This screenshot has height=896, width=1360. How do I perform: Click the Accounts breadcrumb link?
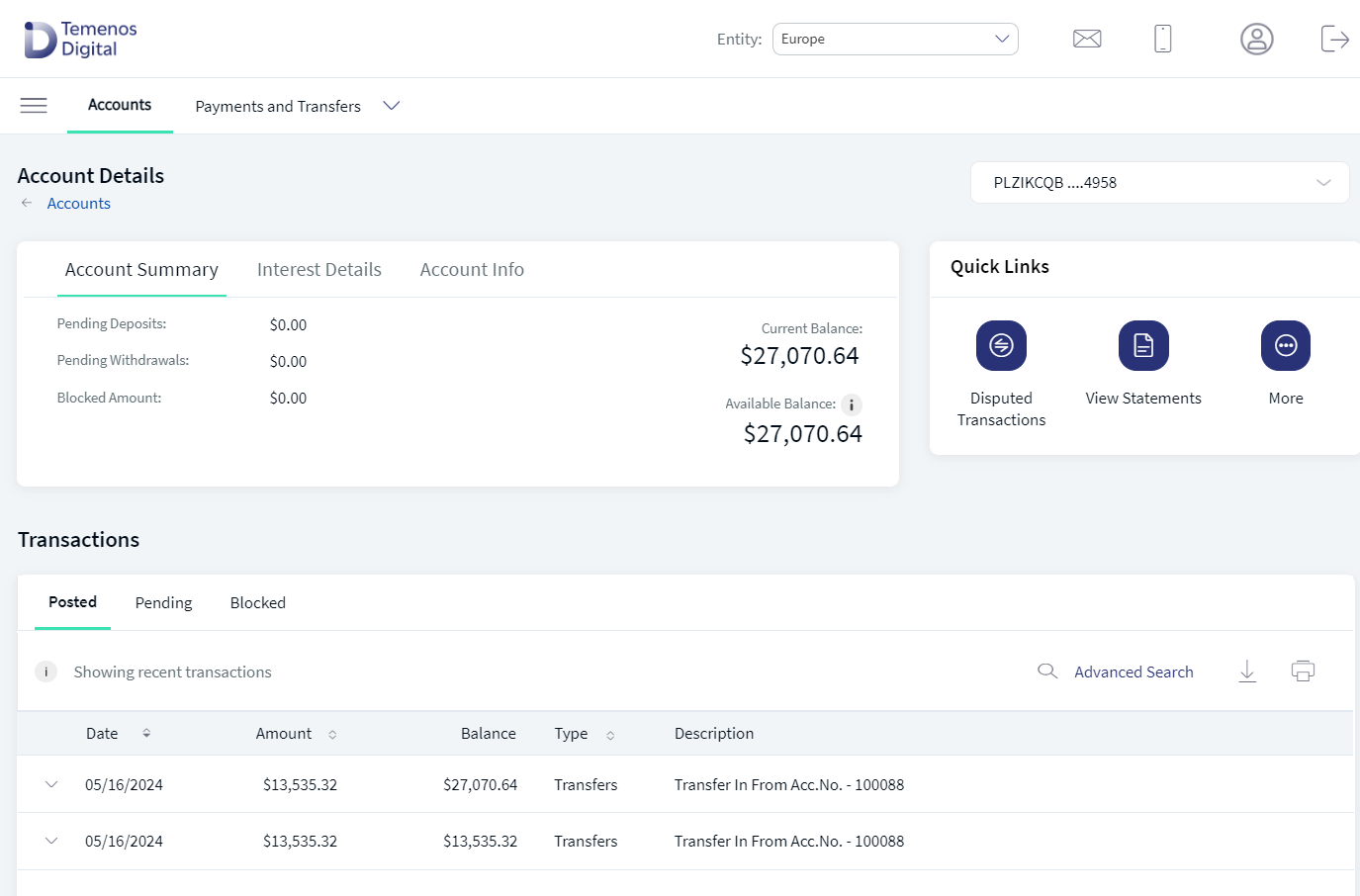[79, 203]
